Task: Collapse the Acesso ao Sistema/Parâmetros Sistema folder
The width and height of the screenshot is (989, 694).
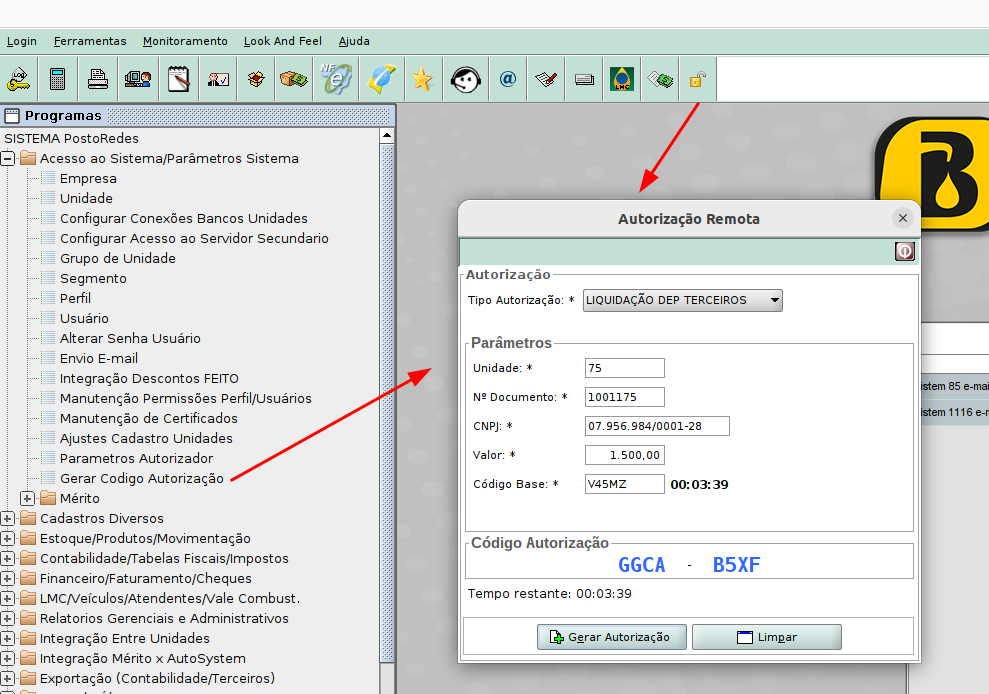Action: point(8,158)
